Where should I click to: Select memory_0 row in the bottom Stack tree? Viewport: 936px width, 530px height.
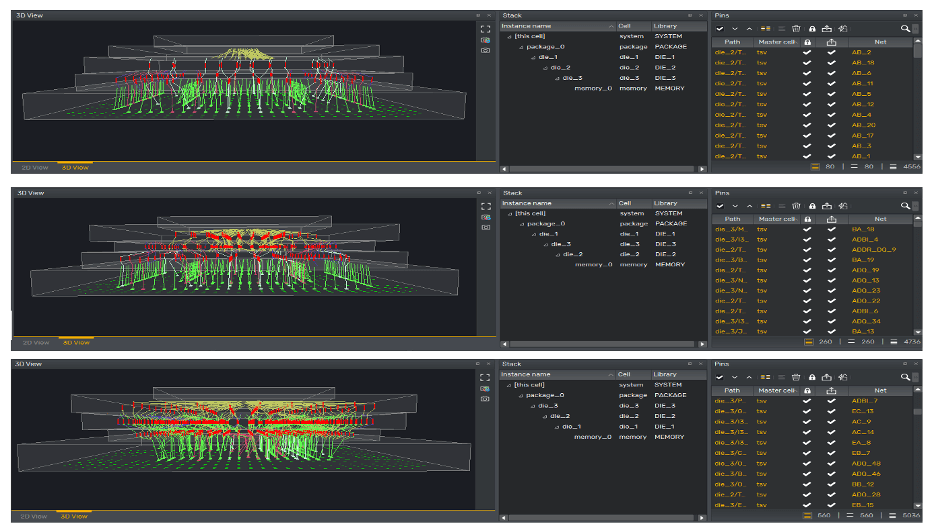(592, 436)
